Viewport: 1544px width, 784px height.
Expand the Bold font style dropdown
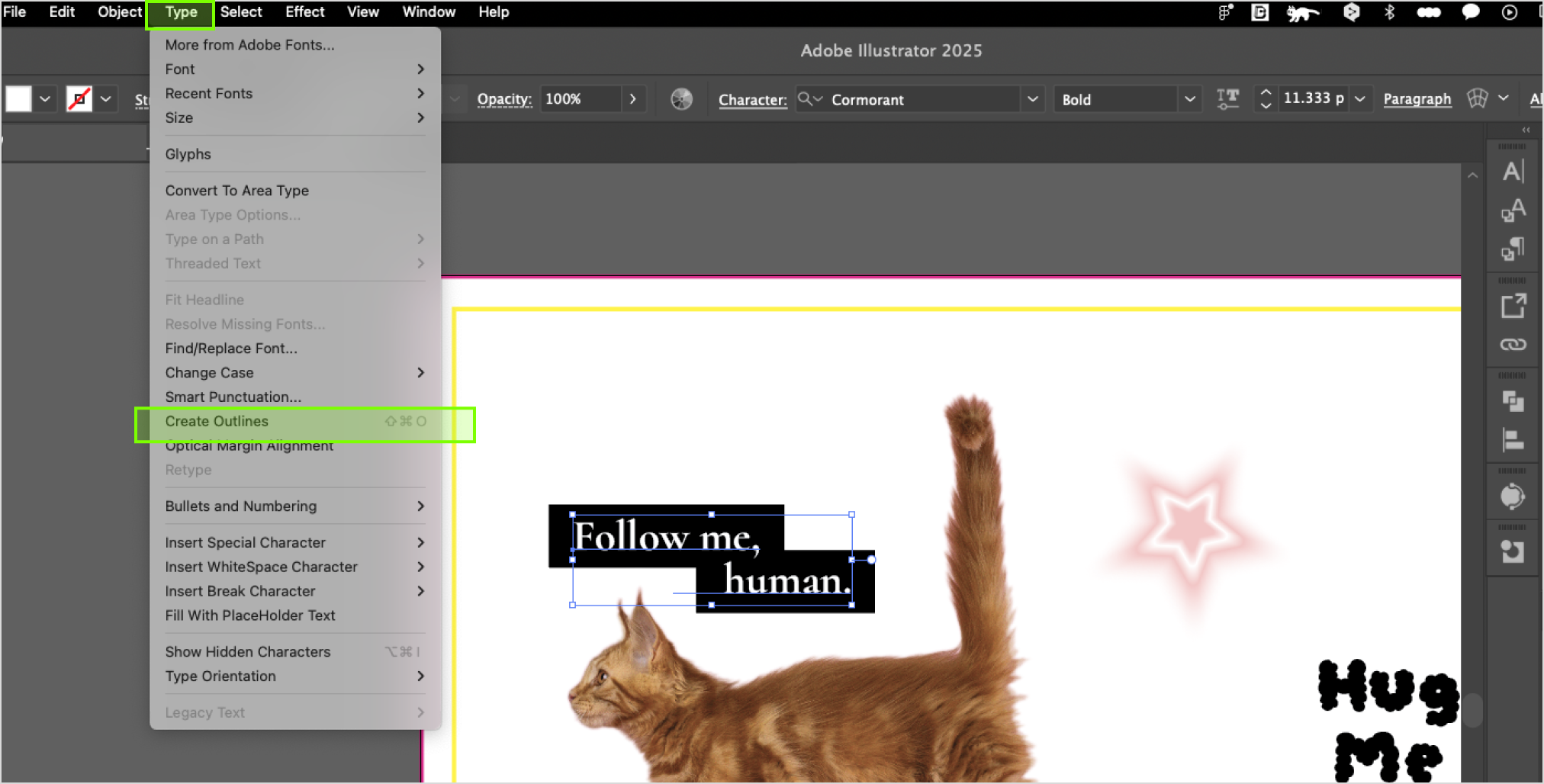pos(1189,99)
